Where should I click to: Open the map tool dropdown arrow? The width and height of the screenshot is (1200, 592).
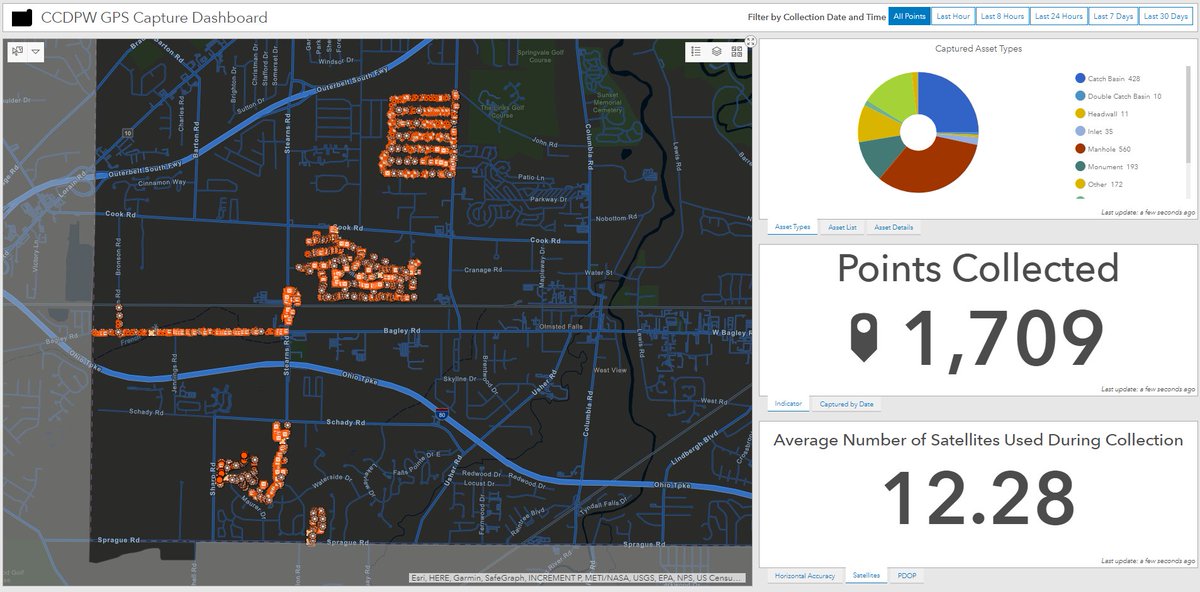pos(36,51)
